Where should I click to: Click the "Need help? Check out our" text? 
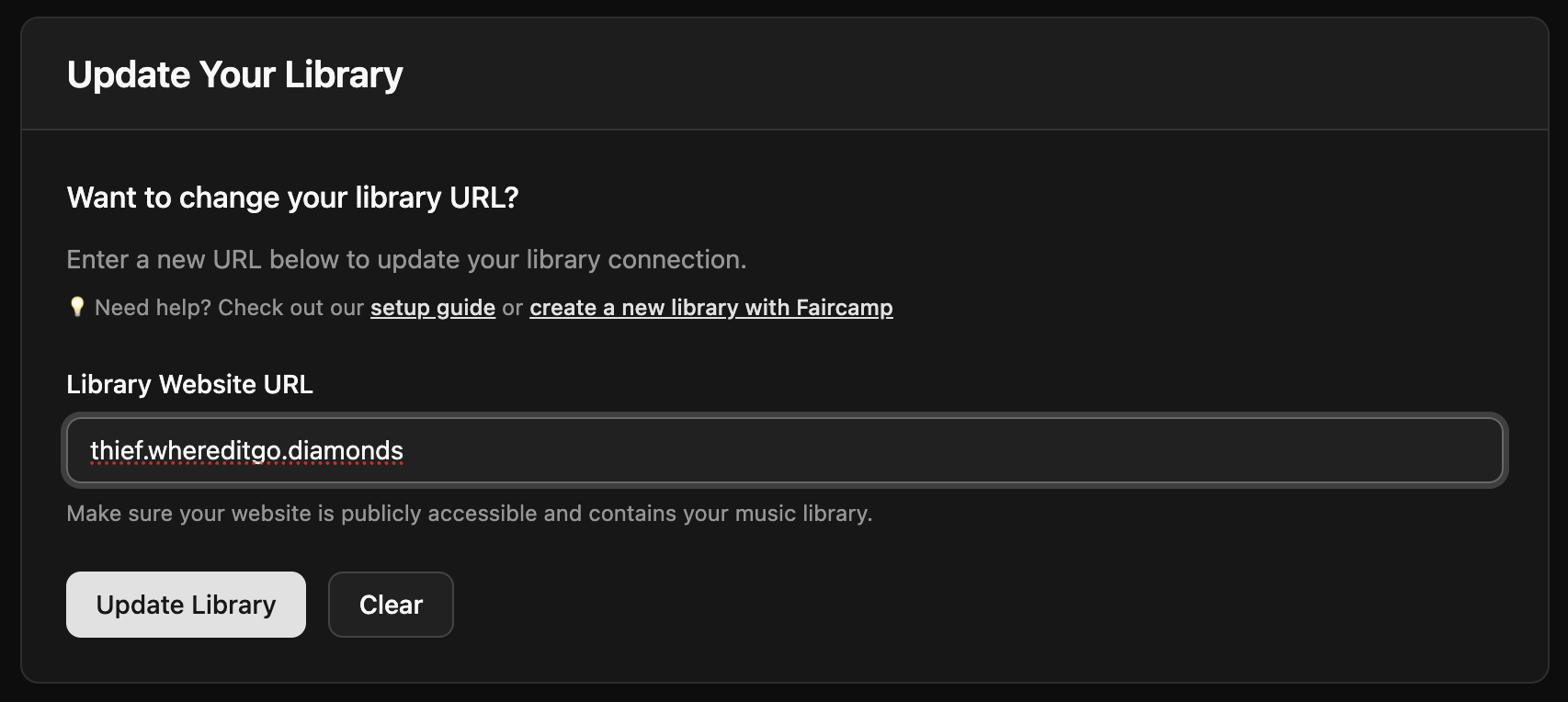coord(230,308)
